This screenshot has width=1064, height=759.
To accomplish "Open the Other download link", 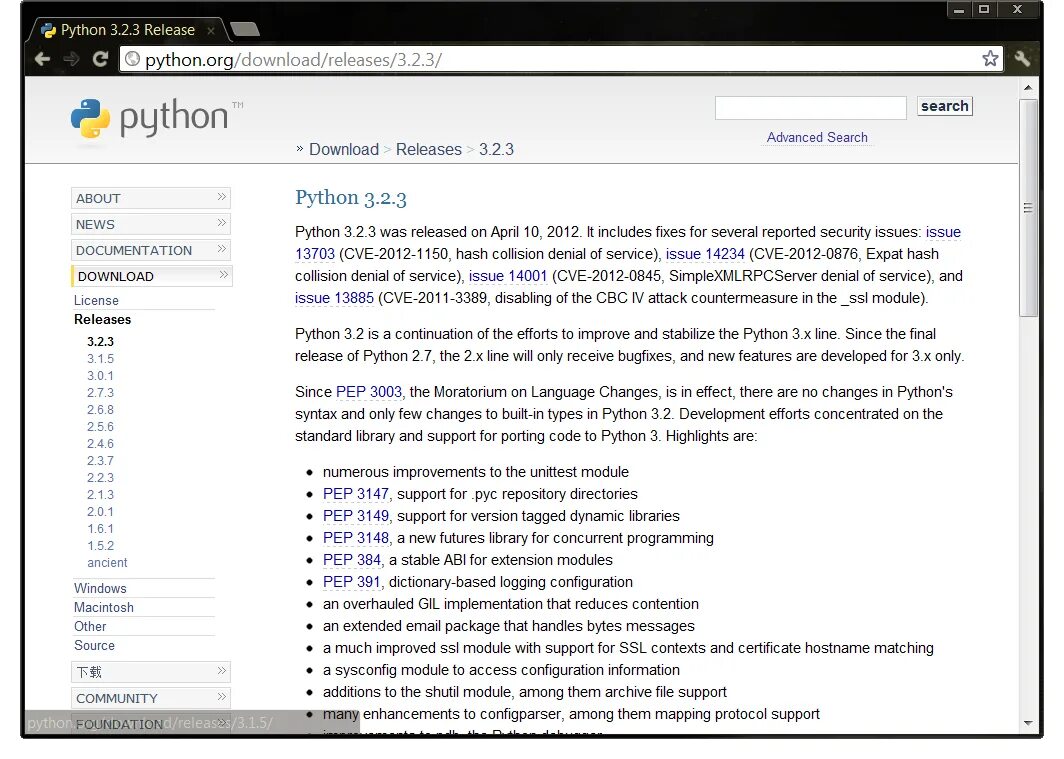I will (x=90, y=626).
